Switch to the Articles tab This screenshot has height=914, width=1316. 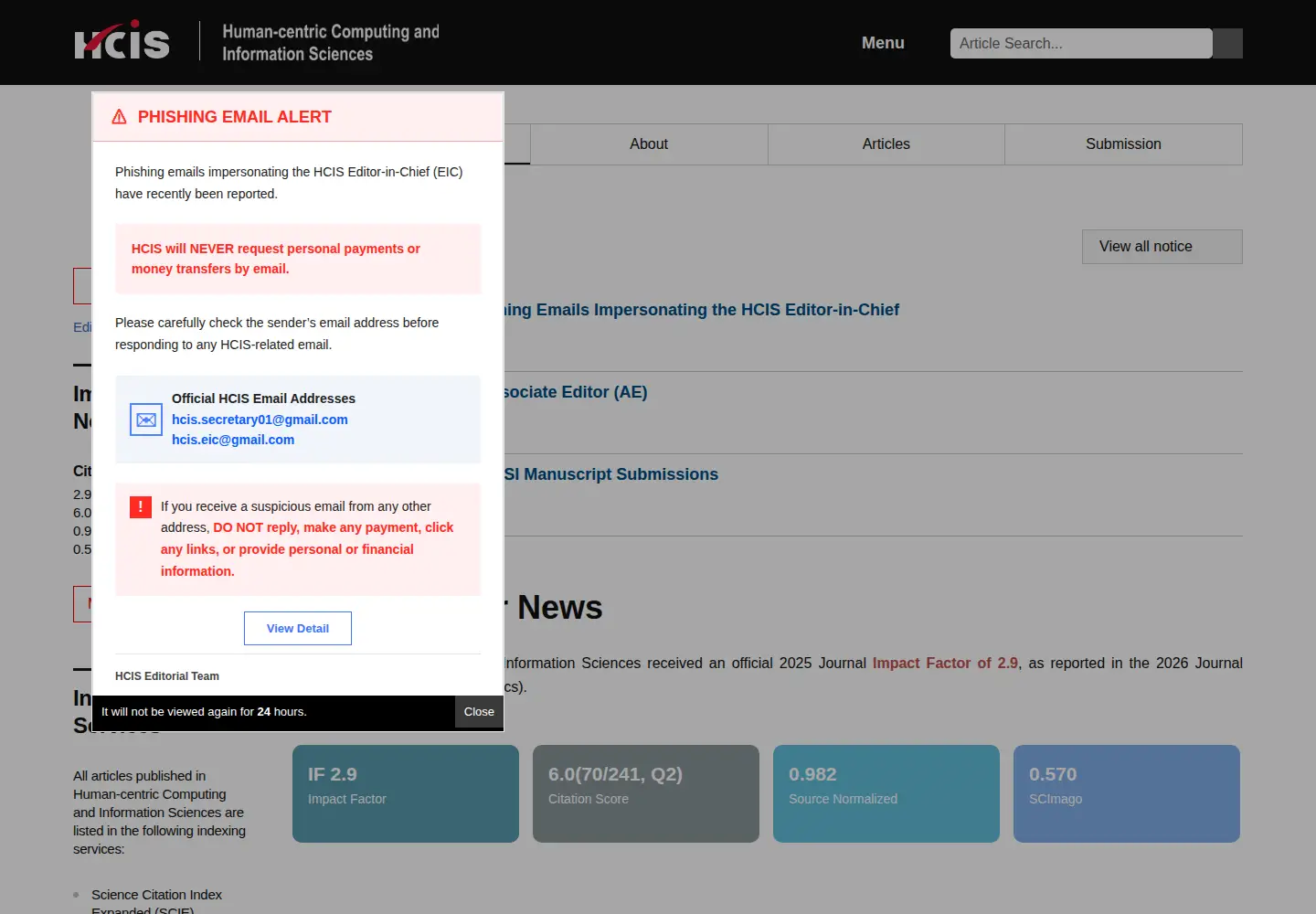coord(886,144)
